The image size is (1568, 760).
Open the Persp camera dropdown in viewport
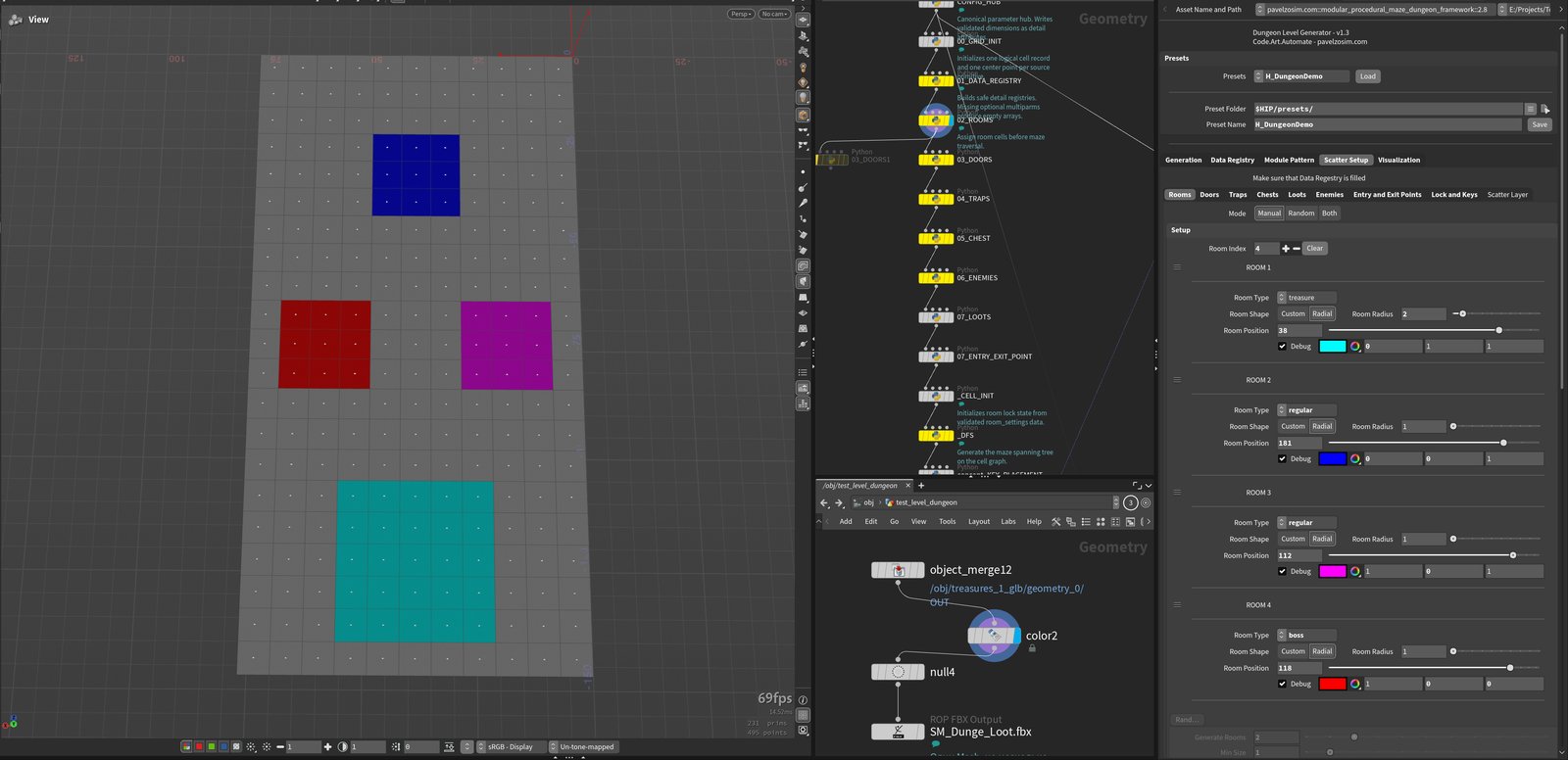[x=741, y=14]
